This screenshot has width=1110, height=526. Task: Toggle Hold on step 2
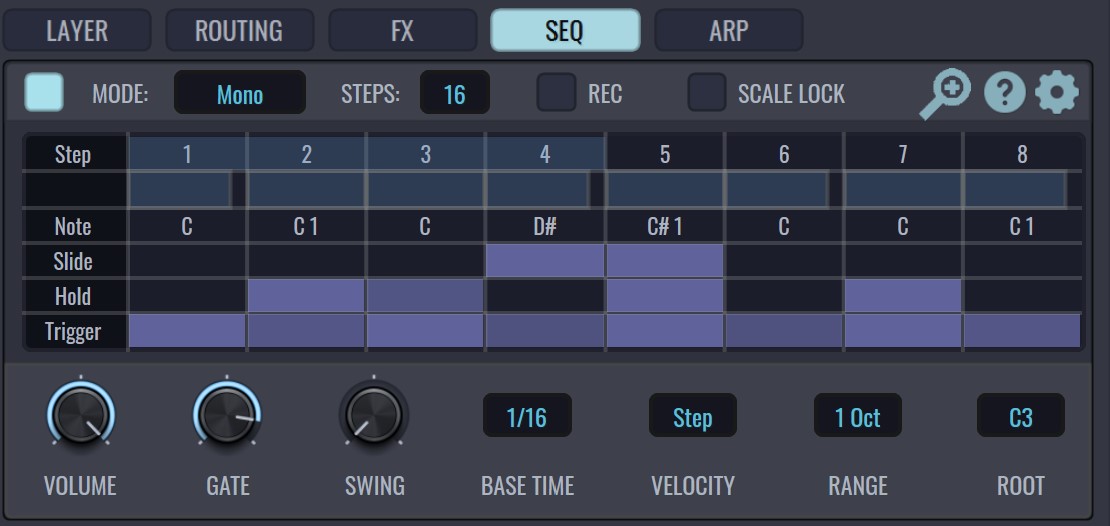pyautogui.click(x=306, y=296)
